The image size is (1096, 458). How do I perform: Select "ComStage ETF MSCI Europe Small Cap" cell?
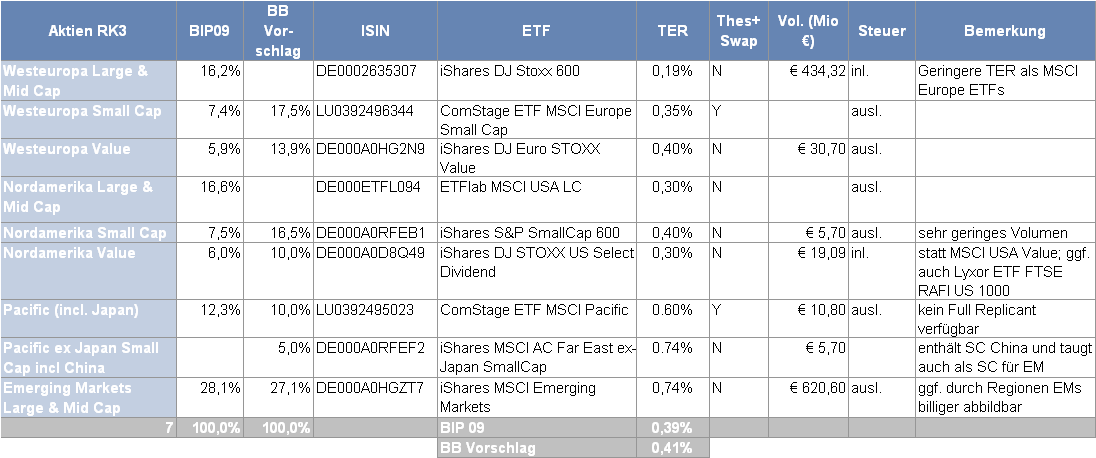(x=536, y=118)
